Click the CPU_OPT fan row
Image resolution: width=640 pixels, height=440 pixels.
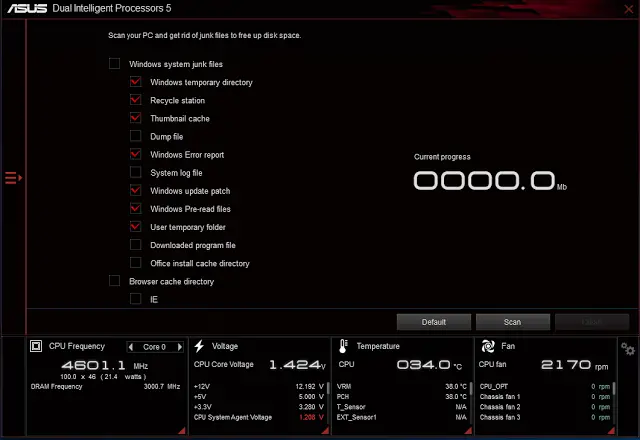click(545, 387)
